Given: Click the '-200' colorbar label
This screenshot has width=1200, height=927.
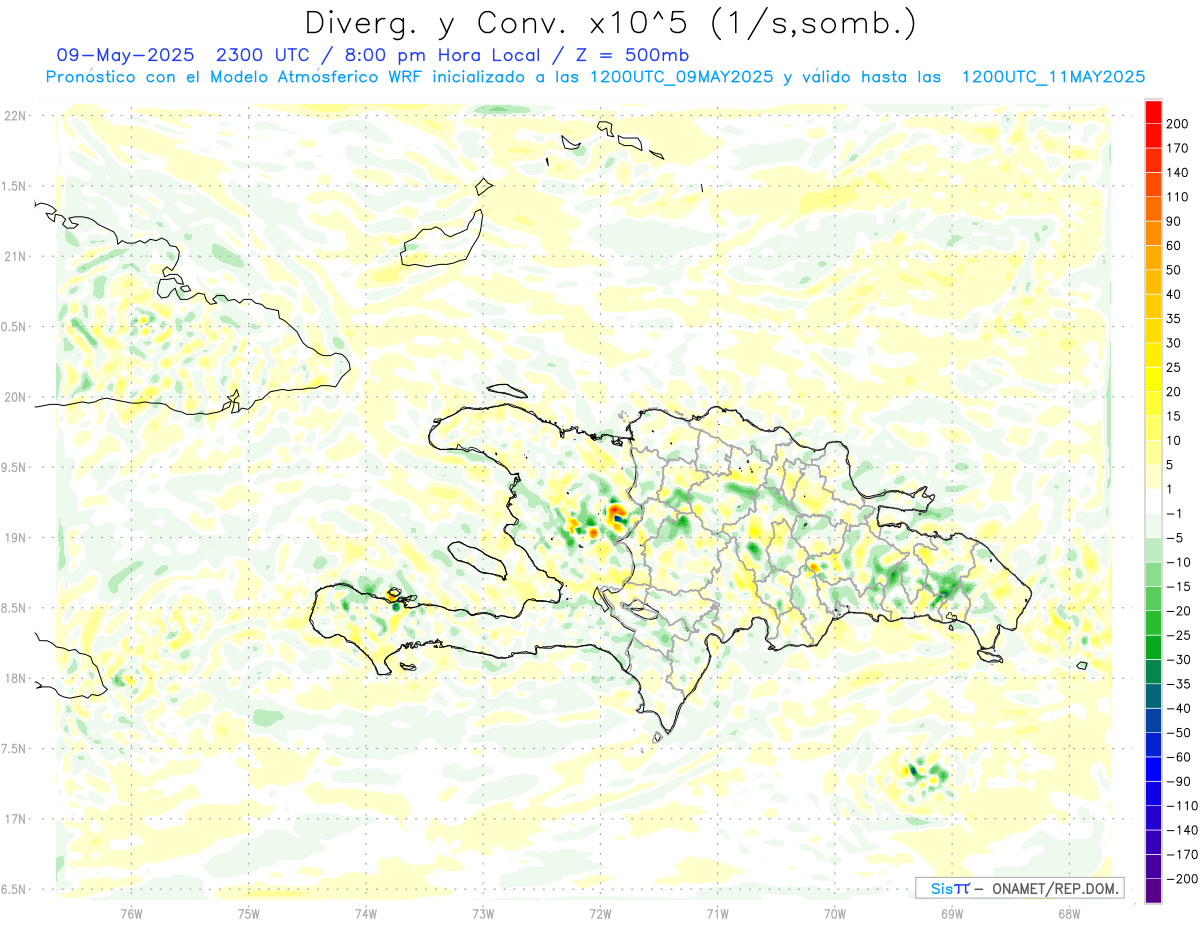Looking at the screenshot, I should point(1182,879).
